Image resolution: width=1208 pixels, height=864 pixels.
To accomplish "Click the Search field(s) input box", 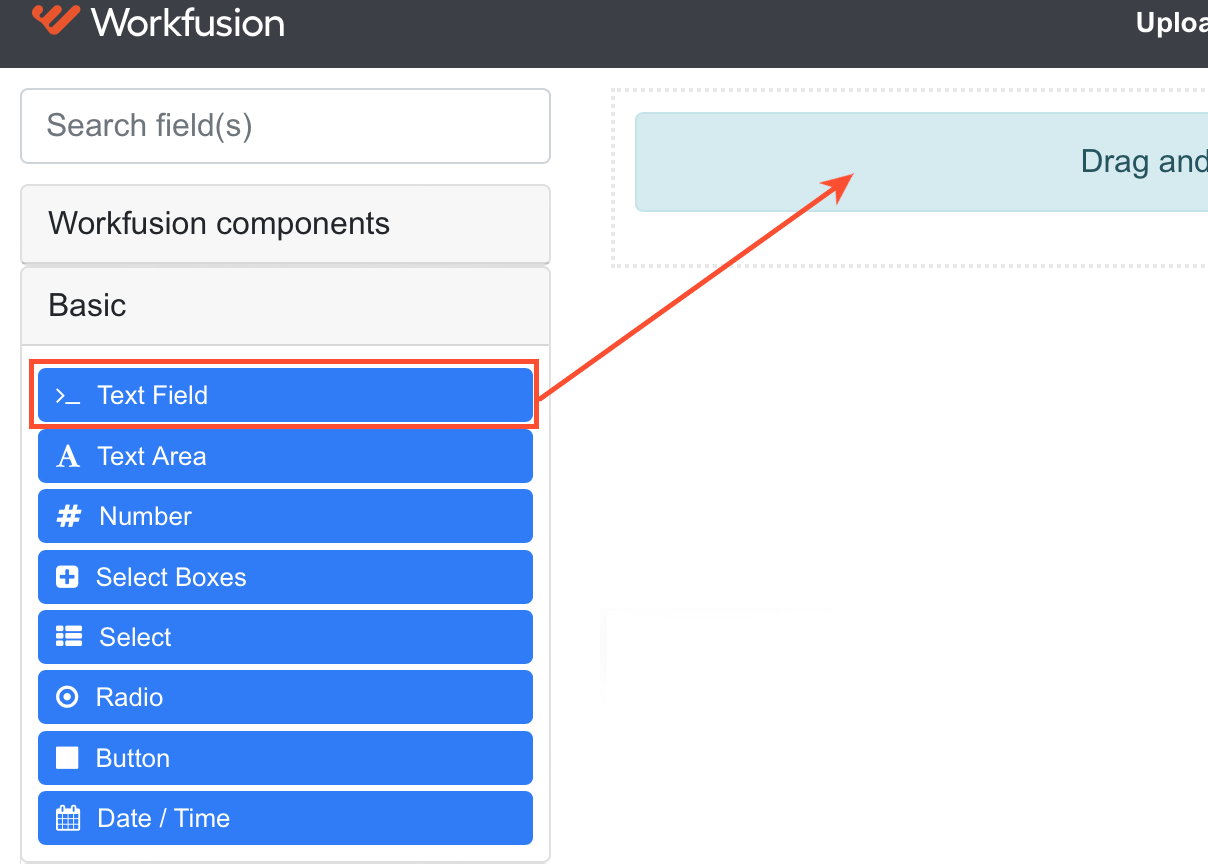I will pos(285,126).
